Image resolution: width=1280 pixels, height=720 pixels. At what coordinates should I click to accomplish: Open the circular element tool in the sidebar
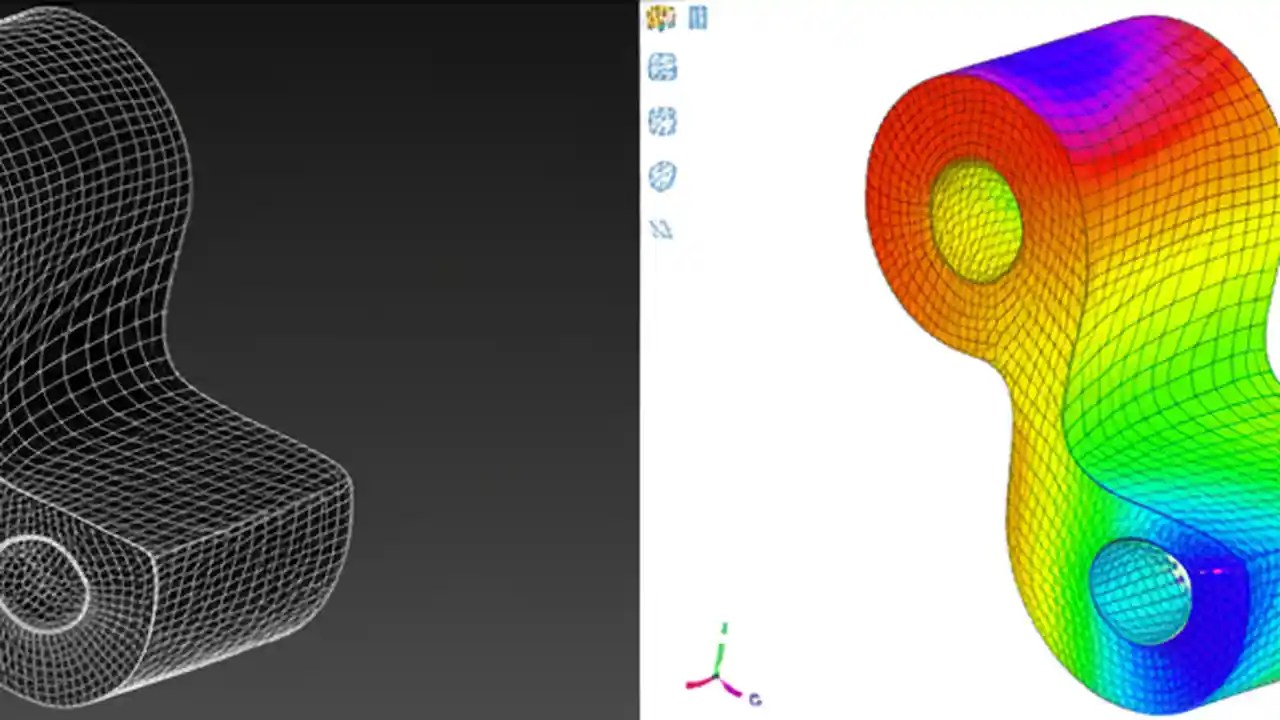(x=662, y=175)
